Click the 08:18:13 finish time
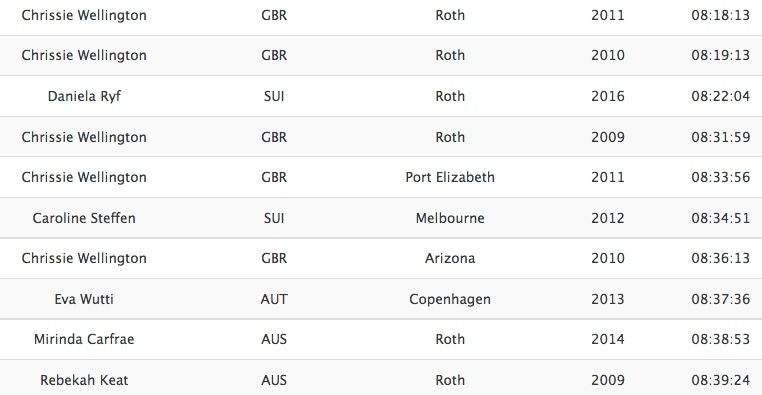 tap(721, 15)
